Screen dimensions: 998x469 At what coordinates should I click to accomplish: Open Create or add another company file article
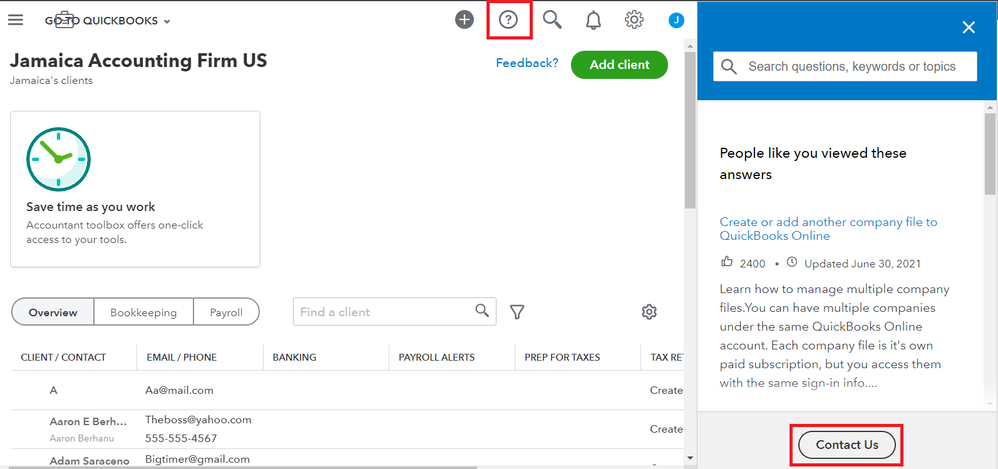tap(828, 229)
